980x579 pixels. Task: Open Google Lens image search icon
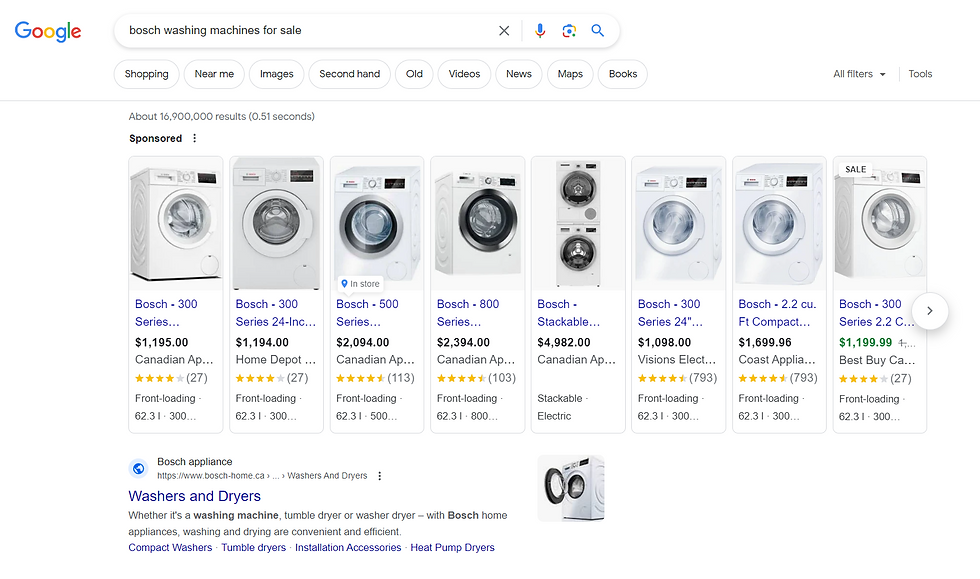pyautogui.click(x=569, y=31)
